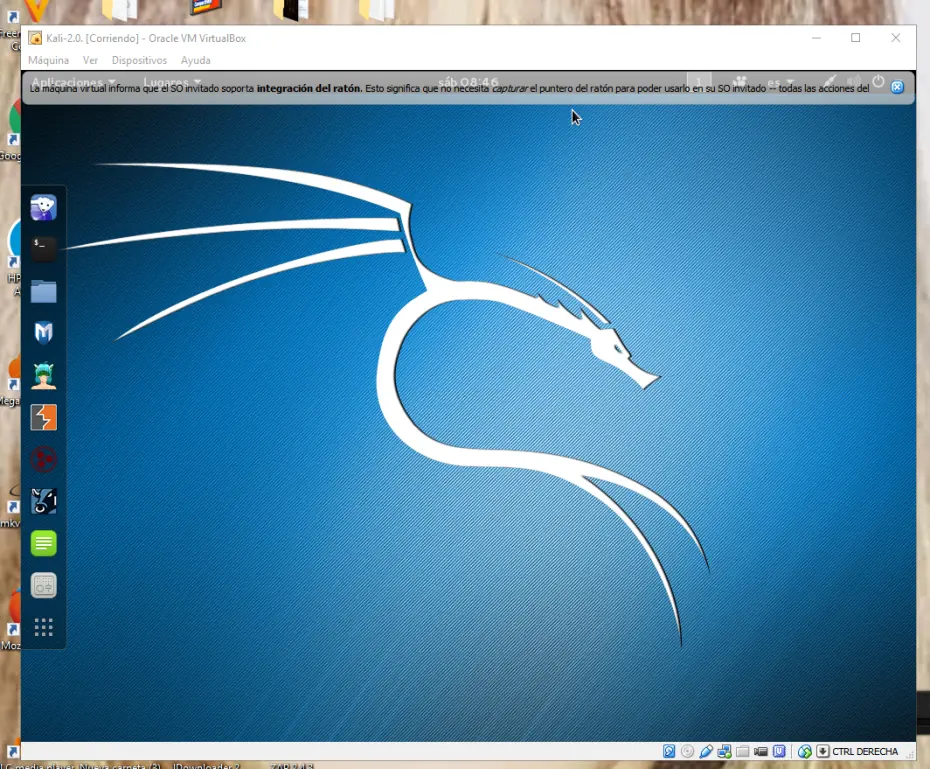Viewport: 930px width, 769px height.
Task: Start Metasploit Framework from the dock
Action: pyautogui.click(x=43, y=333)
